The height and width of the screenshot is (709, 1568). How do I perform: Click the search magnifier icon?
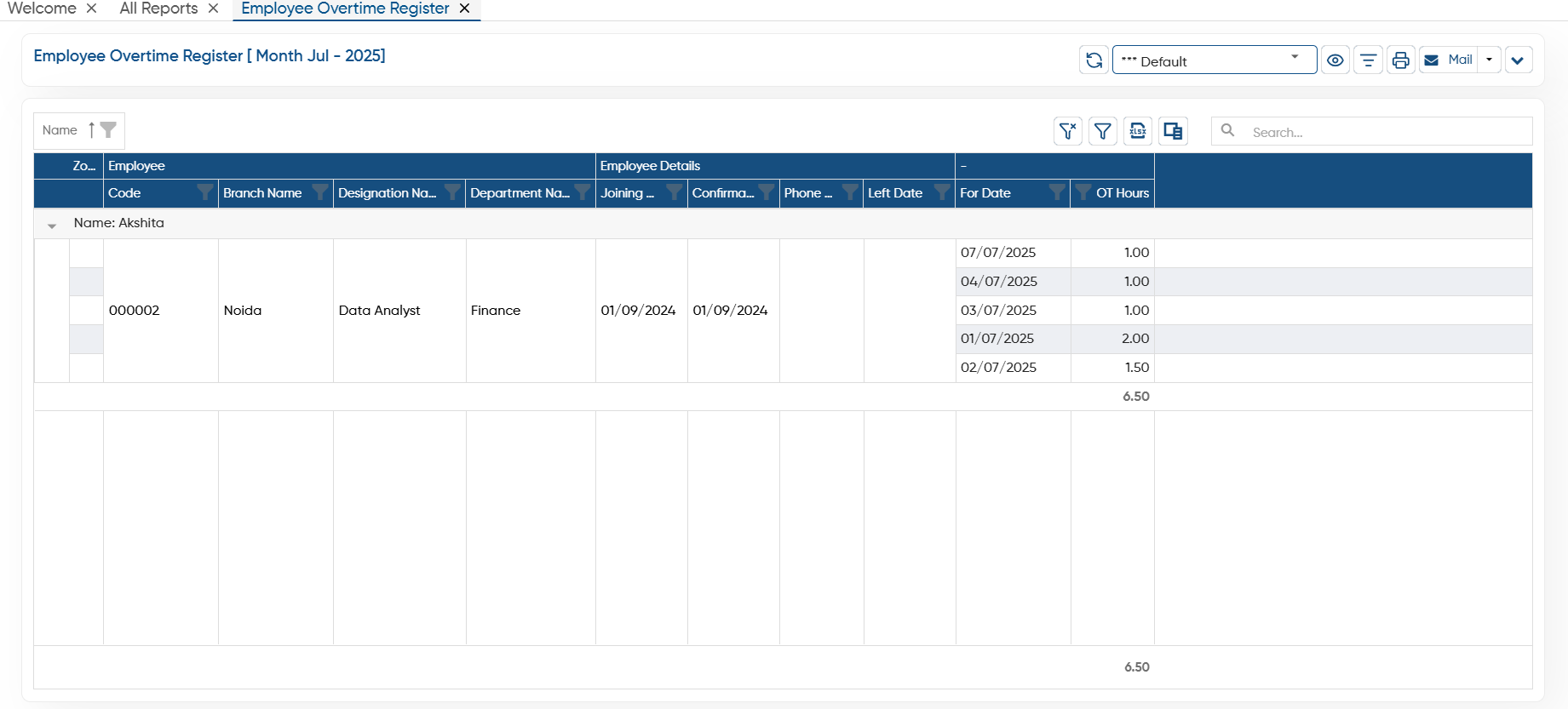pyautogui.click(x=1227, y=130)
